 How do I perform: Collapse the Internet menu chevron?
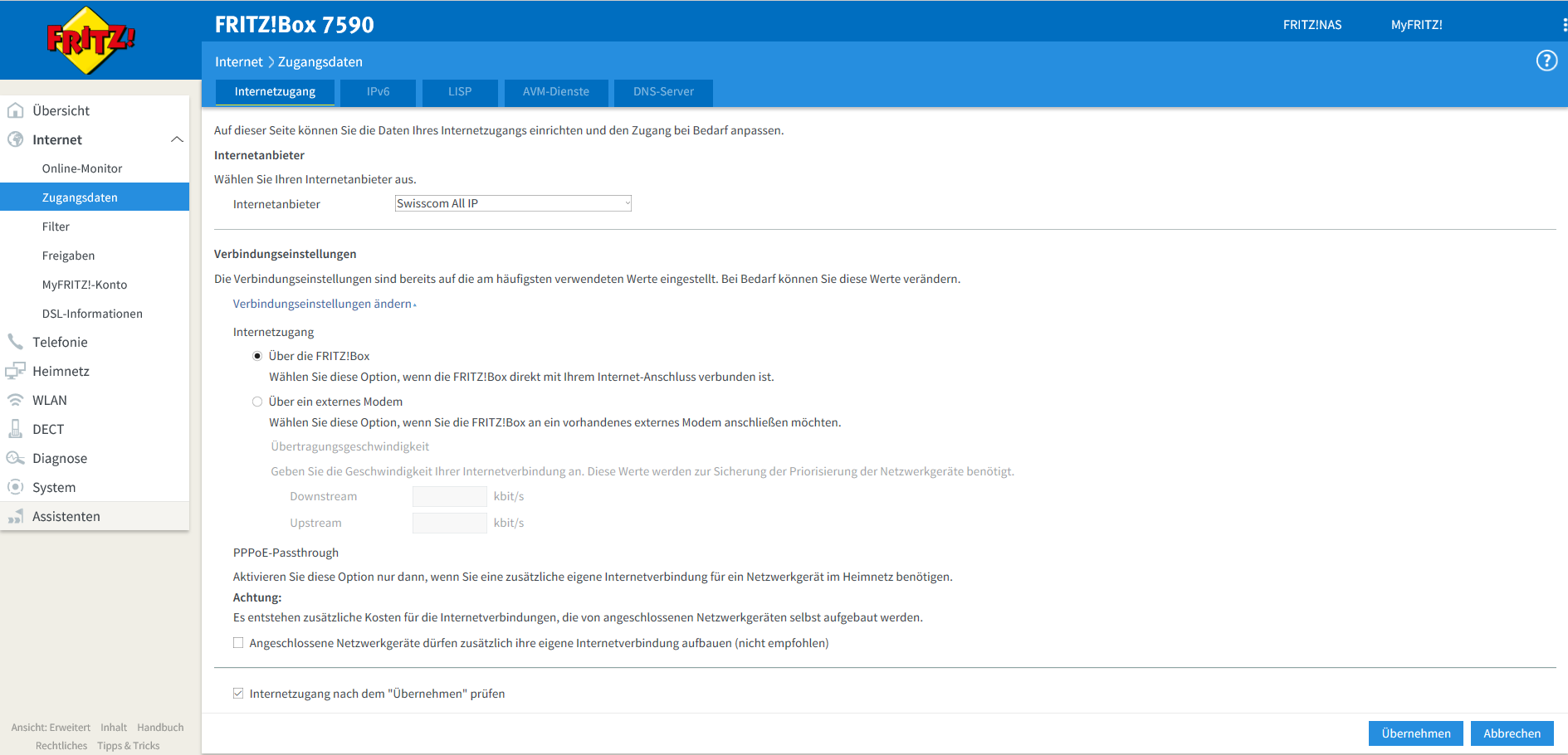tap(177, 139)
